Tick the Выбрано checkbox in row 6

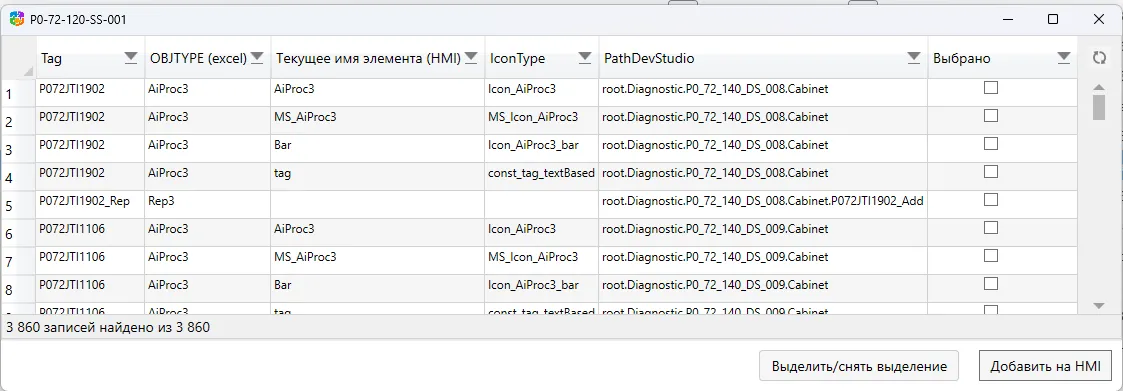pyautogui.click(x=991, y=228)
